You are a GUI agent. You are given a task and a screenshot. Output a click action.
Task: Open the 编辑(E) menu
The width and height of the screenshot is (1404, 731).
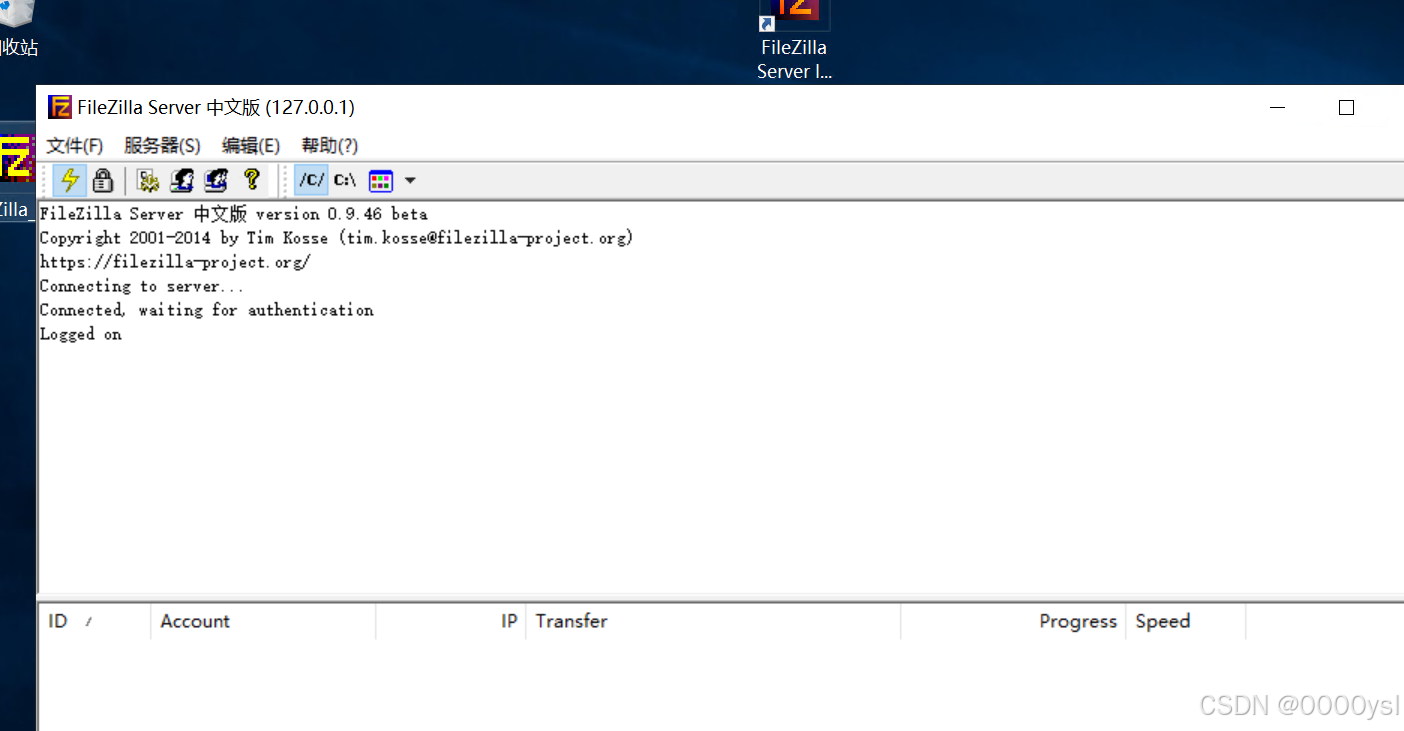[x=251, y=146]
